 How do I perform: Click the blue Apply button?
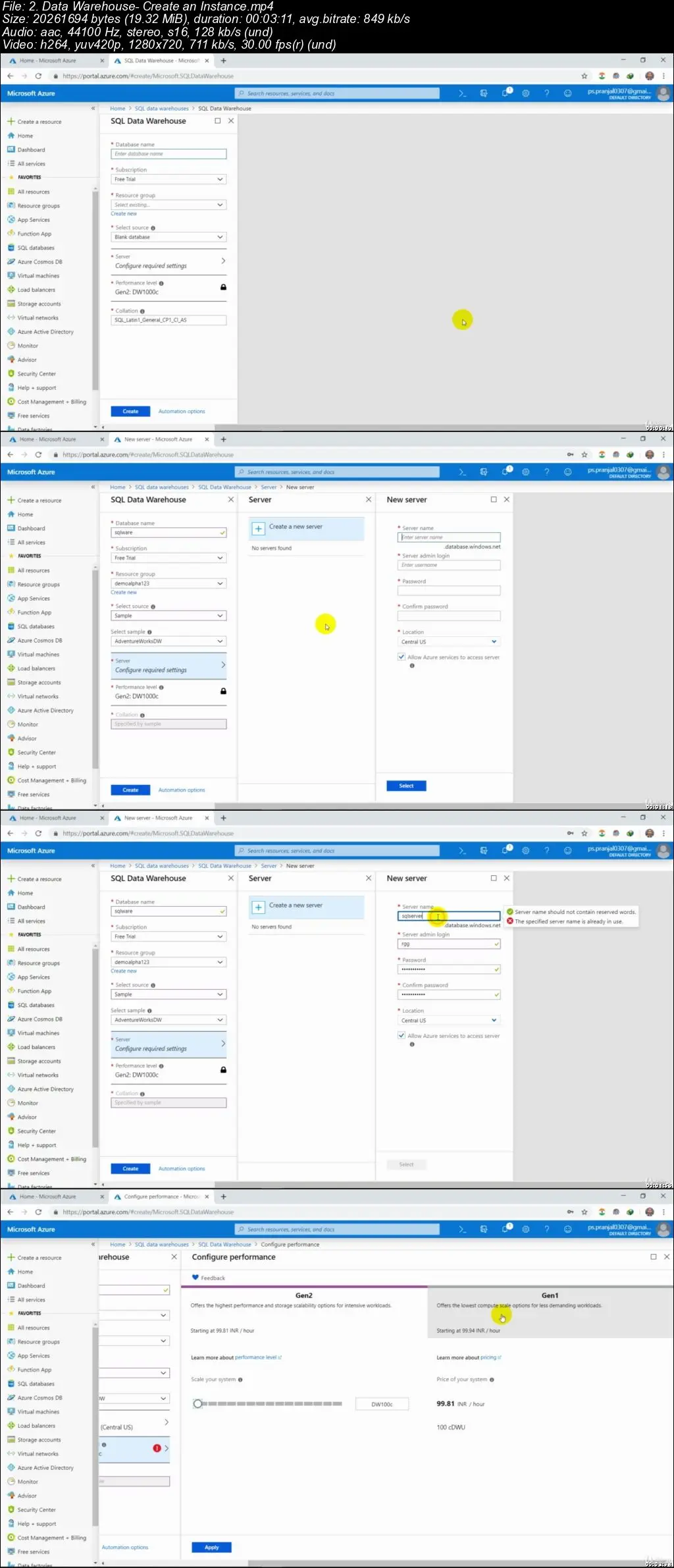pyautogui.click(x=211, y=1548)
